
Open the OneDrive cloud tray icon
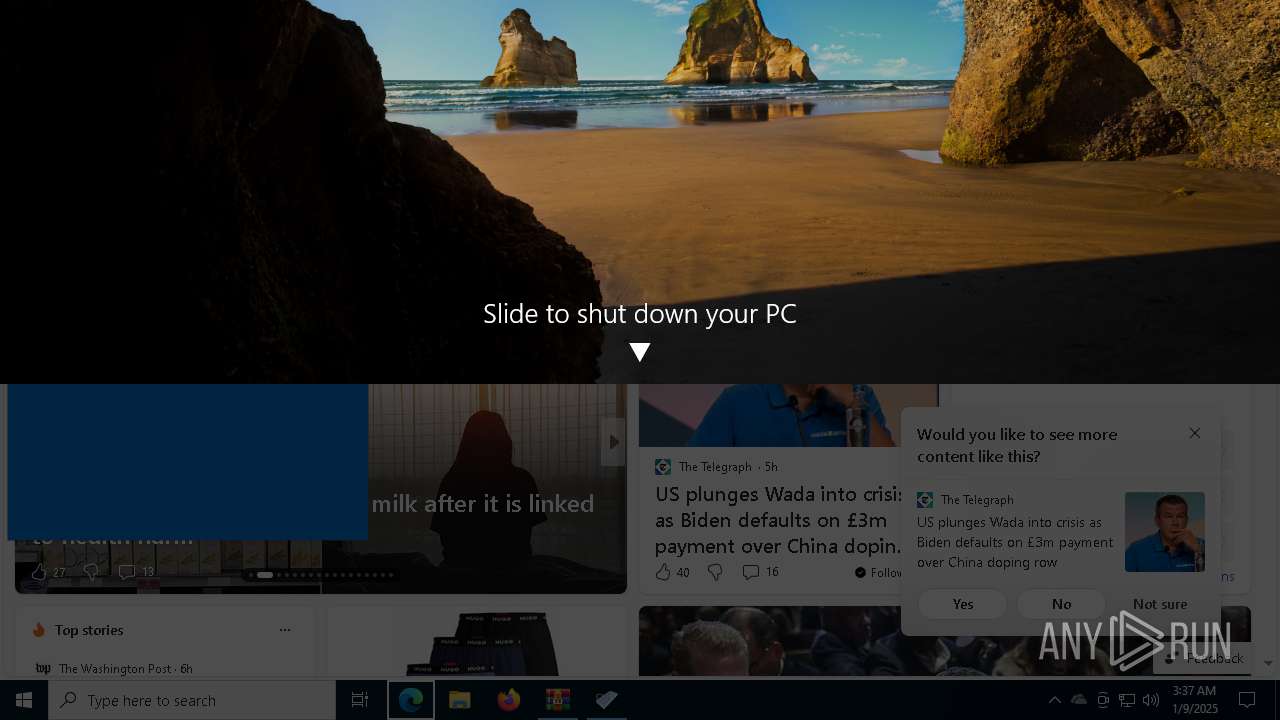point(1079,700)
